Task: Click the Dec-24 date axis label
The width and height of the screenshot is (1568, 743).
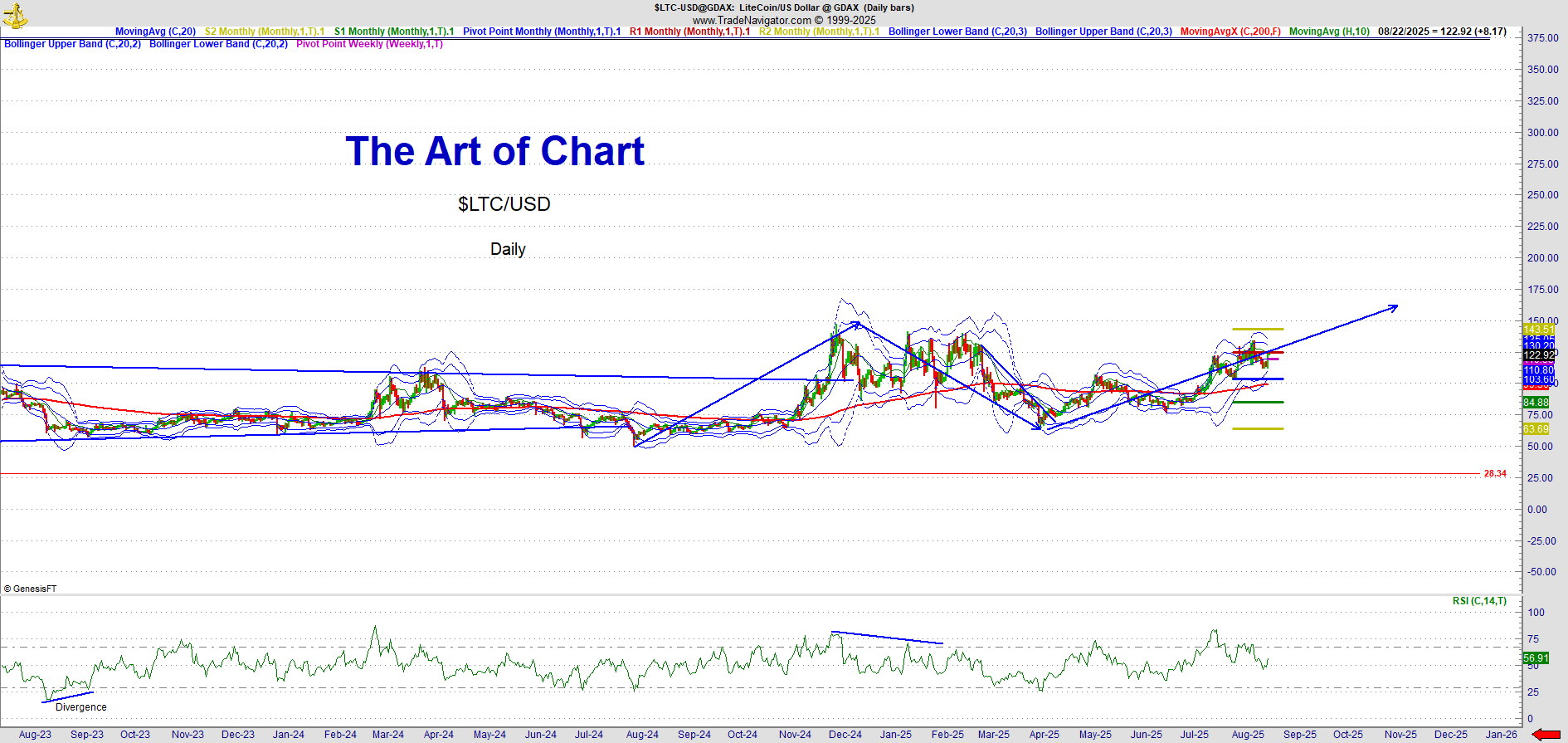Action: [845, 735]
